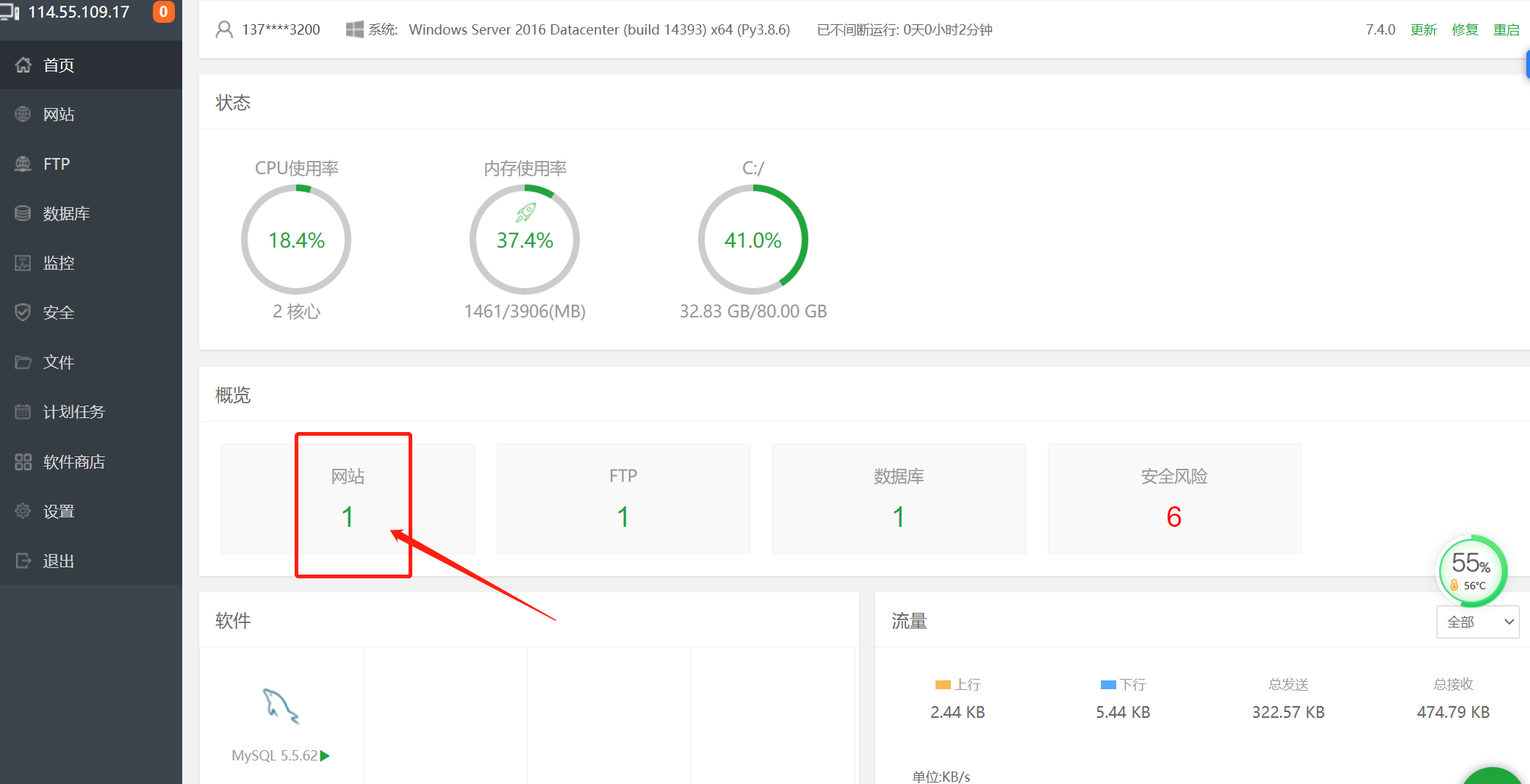This screenshot has width=1530, height=784.
Task: Click the 更新 link
Action: pyautogui.click(x=1423, y=29)
